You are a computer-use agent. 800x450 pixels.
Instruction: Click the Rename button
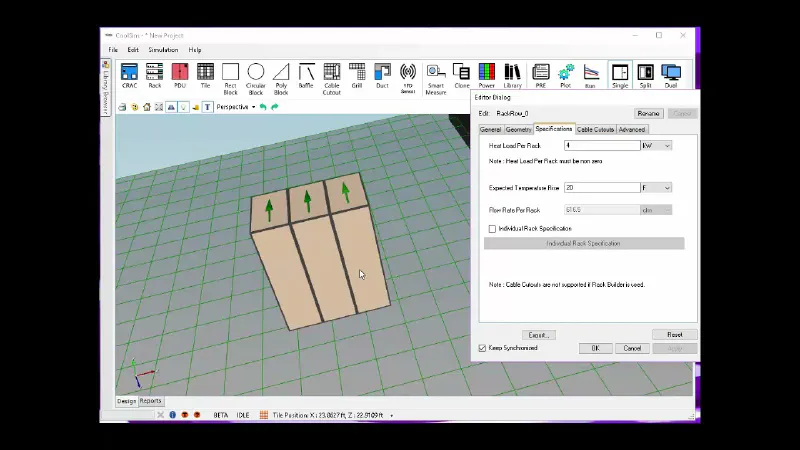pyautogui.click(x=648, y=113)
